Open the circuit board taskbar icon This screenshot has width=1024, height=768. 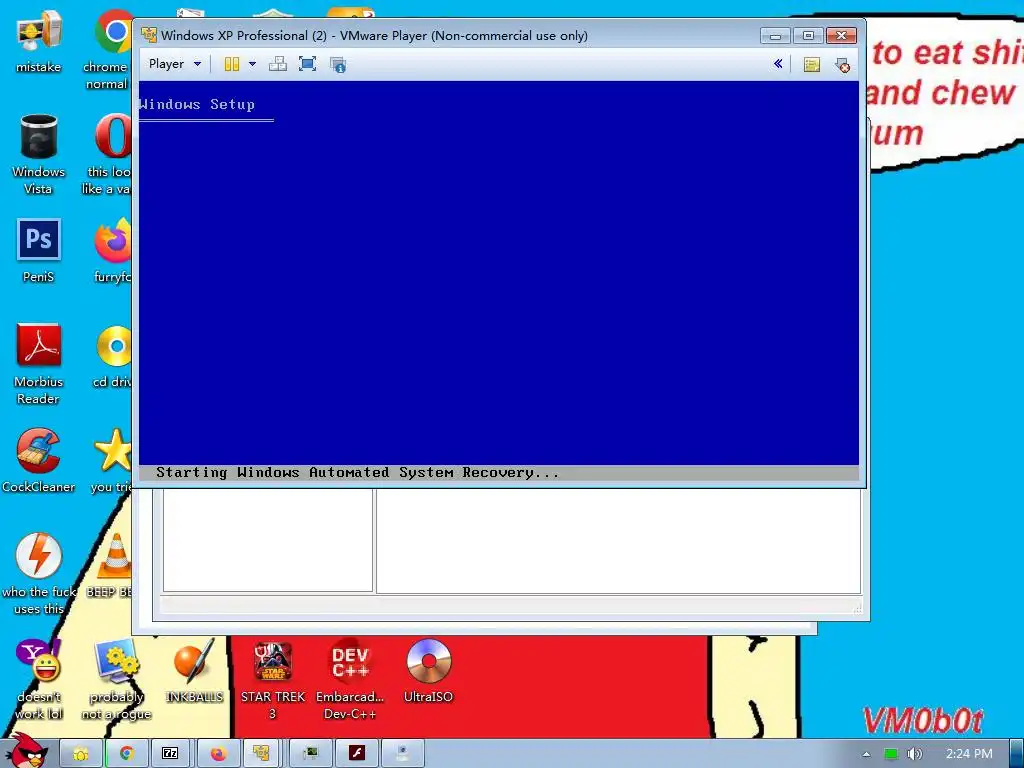pos(311,754)
